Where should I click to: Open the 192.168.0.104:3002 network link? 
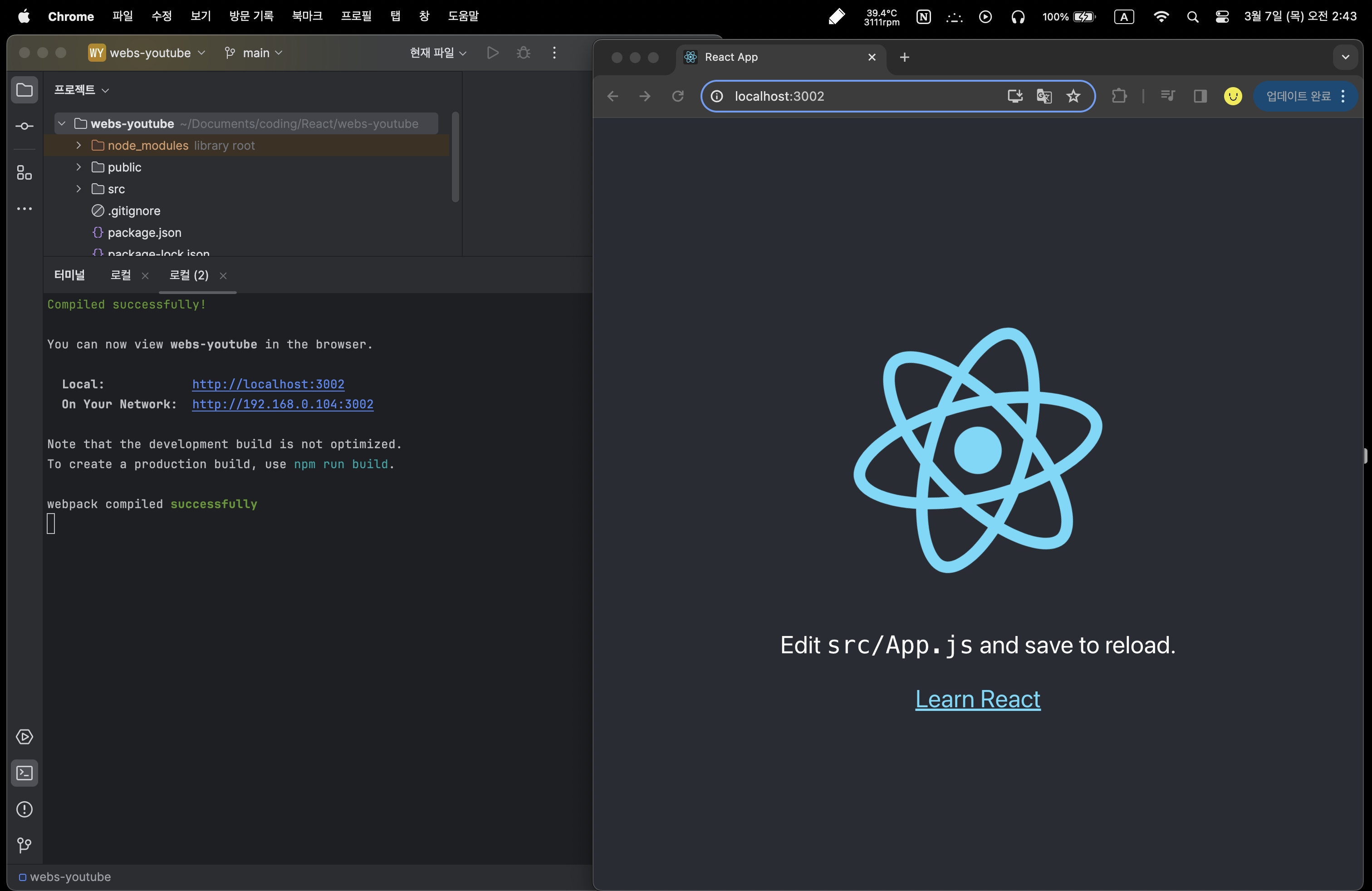(x=283, y=405)
